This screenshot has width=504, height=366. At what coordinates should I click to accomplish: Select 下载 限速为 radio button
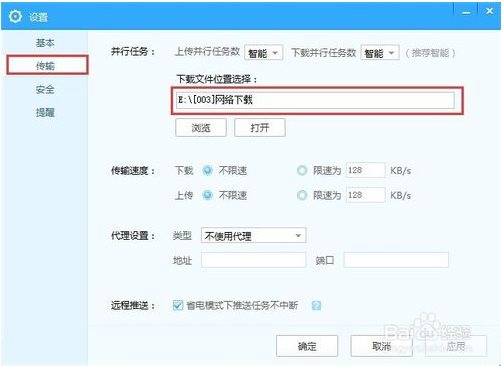point(302,170)
